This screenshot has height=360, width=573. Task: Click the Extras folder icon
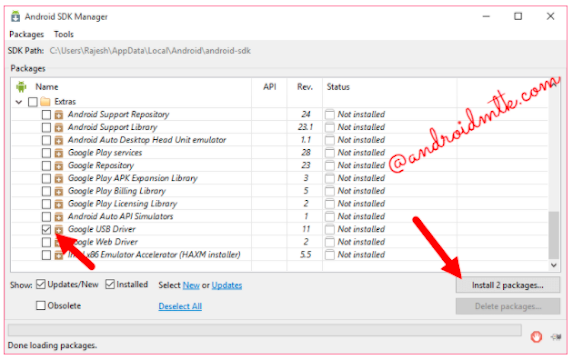pyautogui.click(x=45, y=101)
